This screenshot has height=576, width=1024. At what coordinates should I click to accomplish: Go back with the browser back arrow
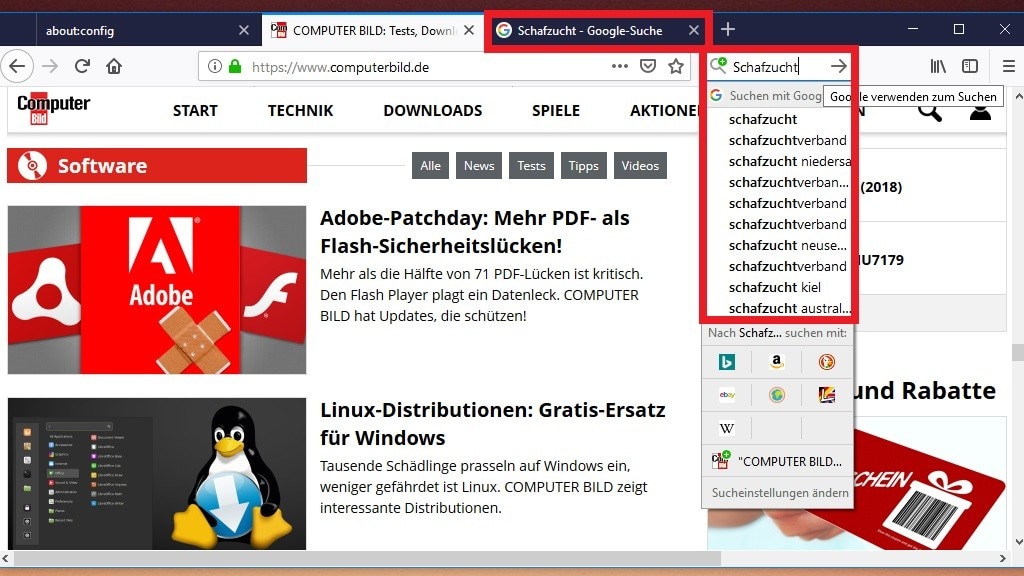click(x=18, y=66)
